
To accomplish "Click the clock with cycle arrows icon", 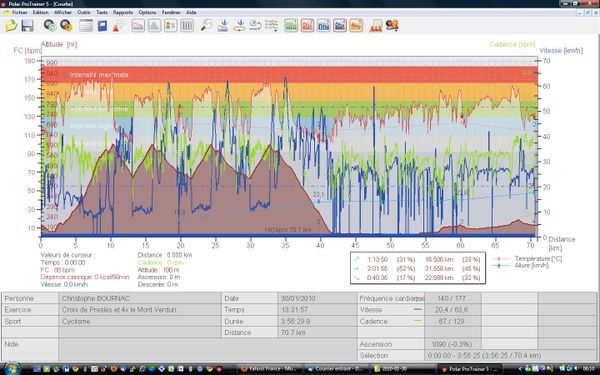I will (x=255, y=26).
